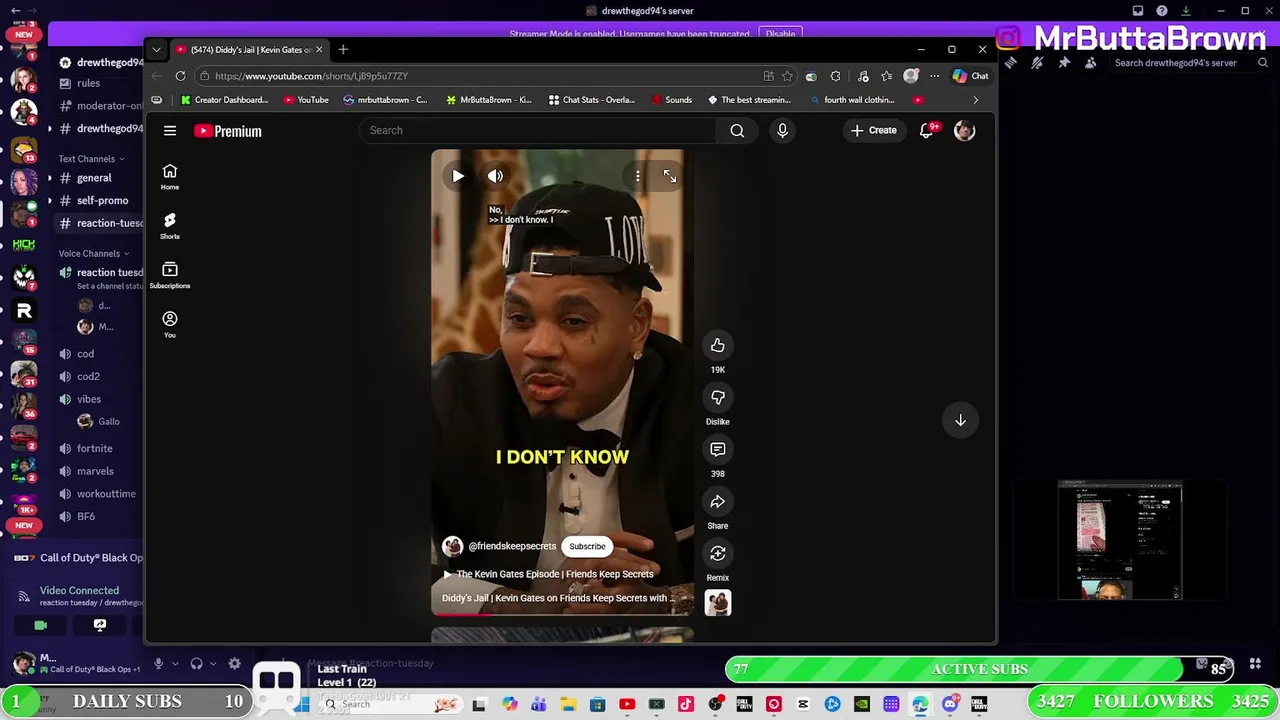Screen dimensions: 1280x720
Task: Toggle Discord camera button
Action: (40, 625)
